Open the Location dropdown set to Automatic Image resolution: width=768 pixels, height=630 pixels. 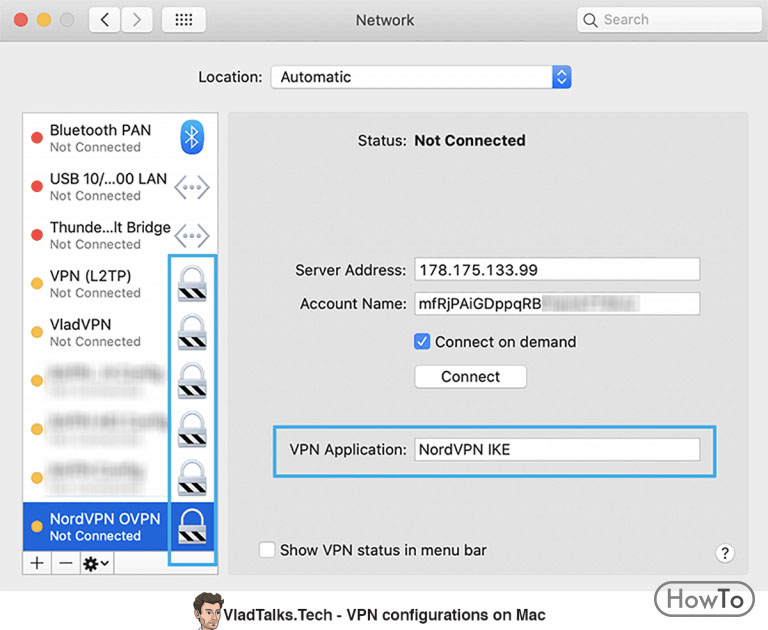pyautogui.click(x=421, y=77)
